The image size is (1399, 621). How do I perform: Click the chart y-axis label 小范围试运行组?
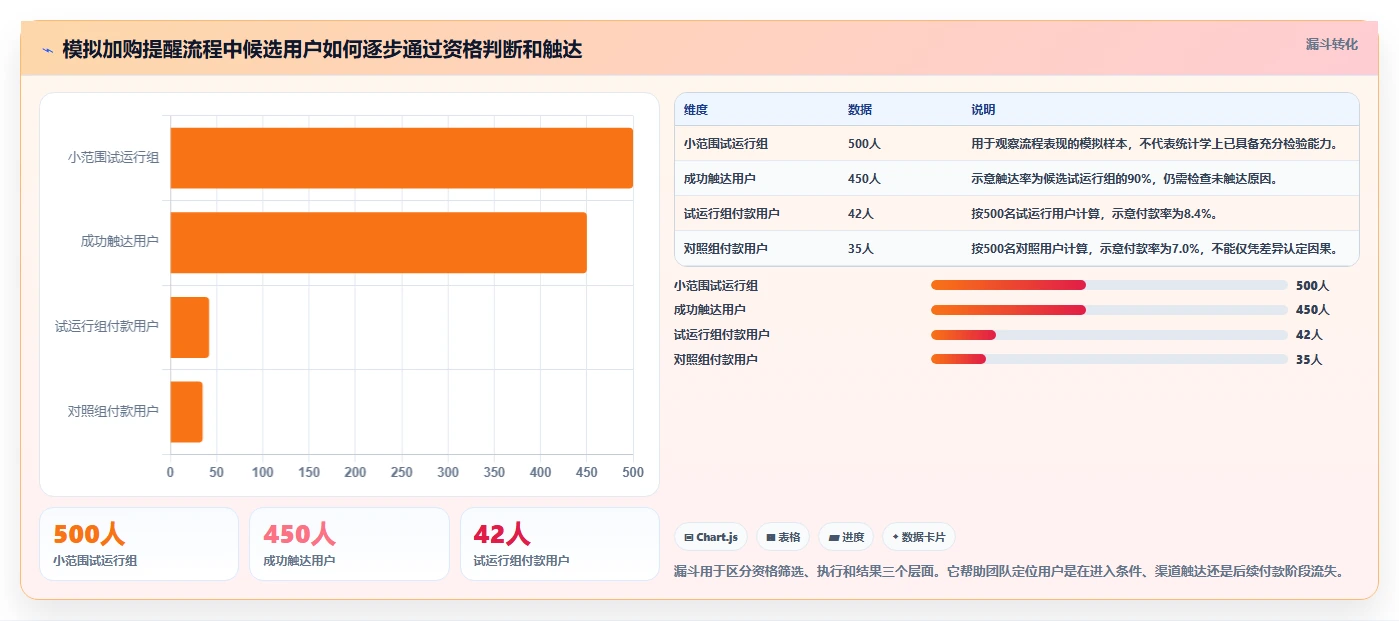tap(113, 158)
